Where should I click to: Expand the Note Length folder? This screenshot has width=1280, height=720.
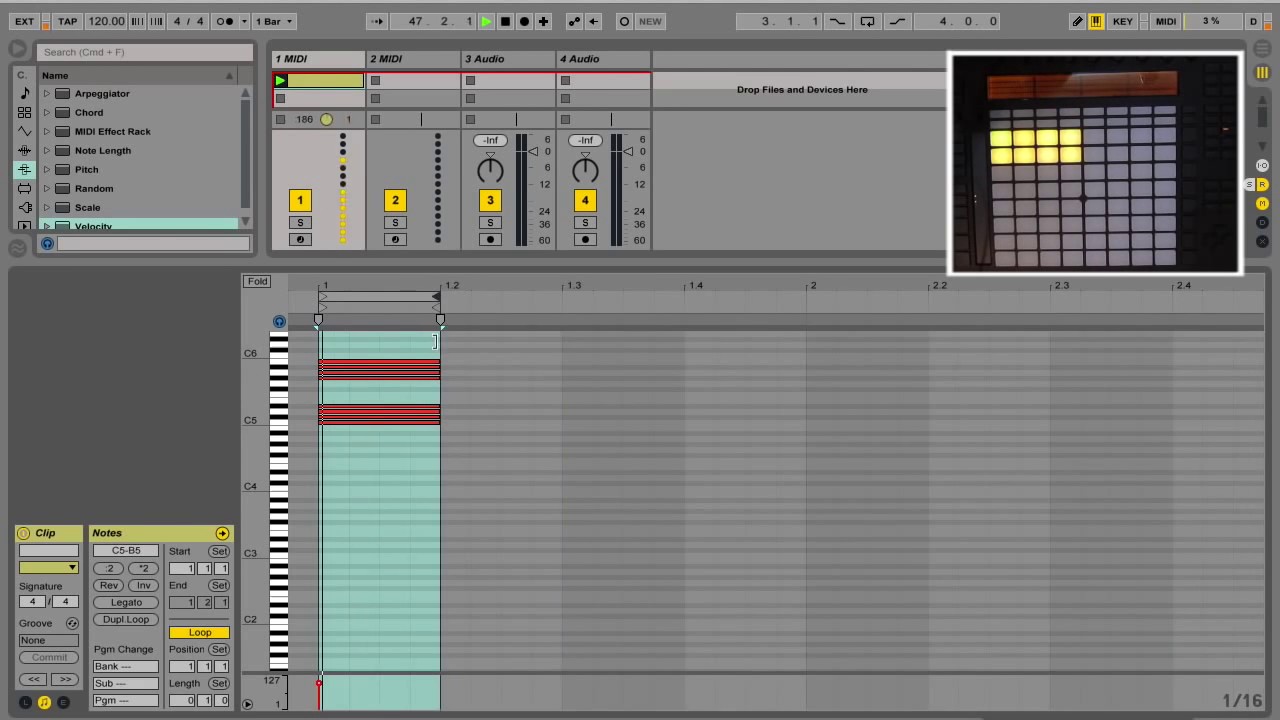click(46, 151)
